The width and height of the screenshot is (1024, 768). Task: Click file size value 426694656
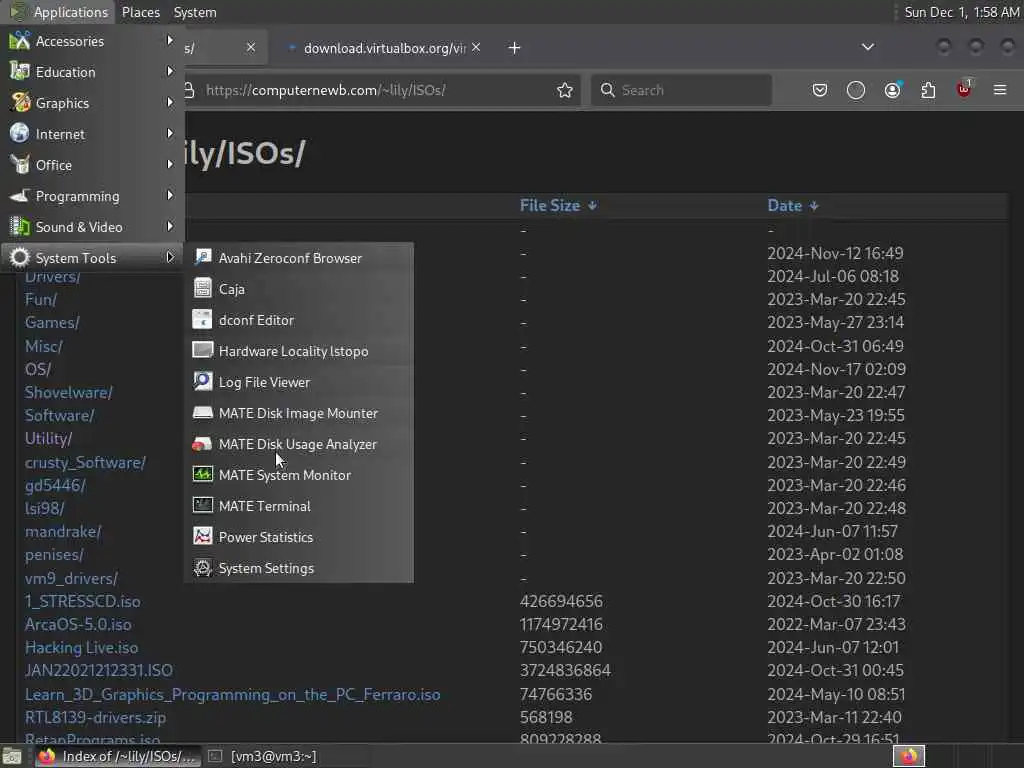[561, 601]
